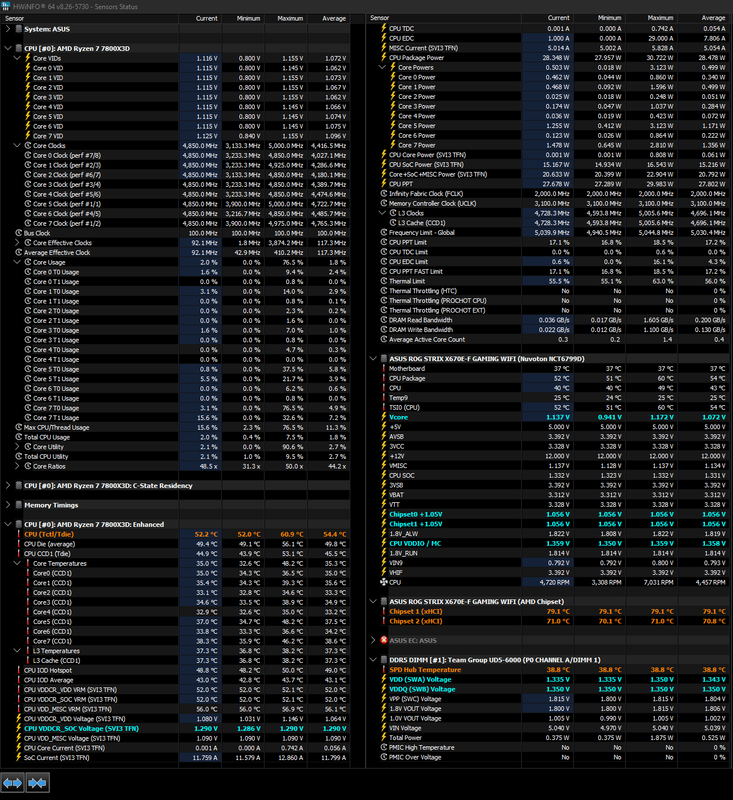Viewport: 733px width, 800px height.
Task: Collapse the DDR5 DIMM Team Group section
Action: point(373,660)
